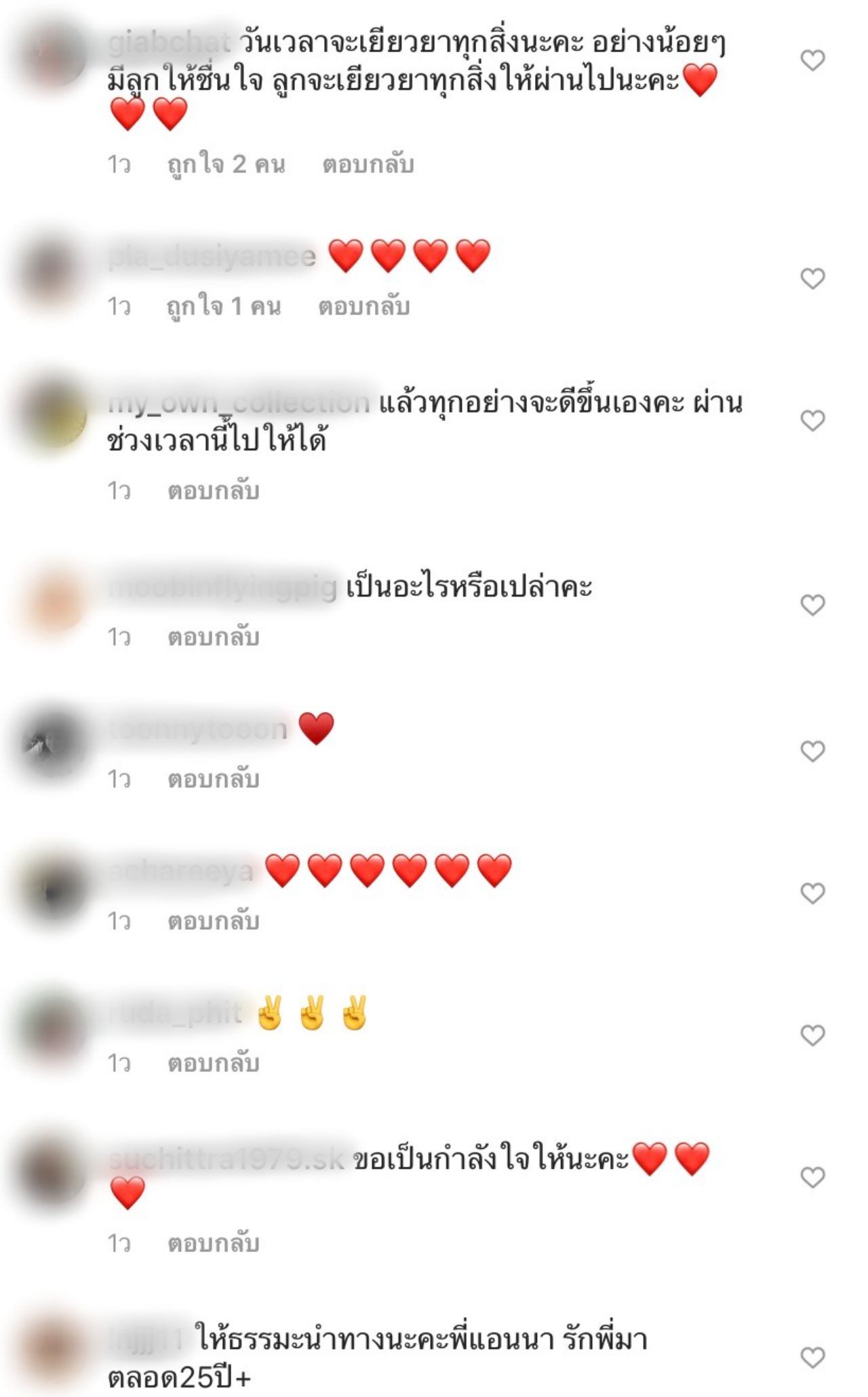The image size is (868, 1397).
Task: Reply to 'เป็นอะไรหรือเปล่าคะ' comment
Action: (x=214, y=637)
